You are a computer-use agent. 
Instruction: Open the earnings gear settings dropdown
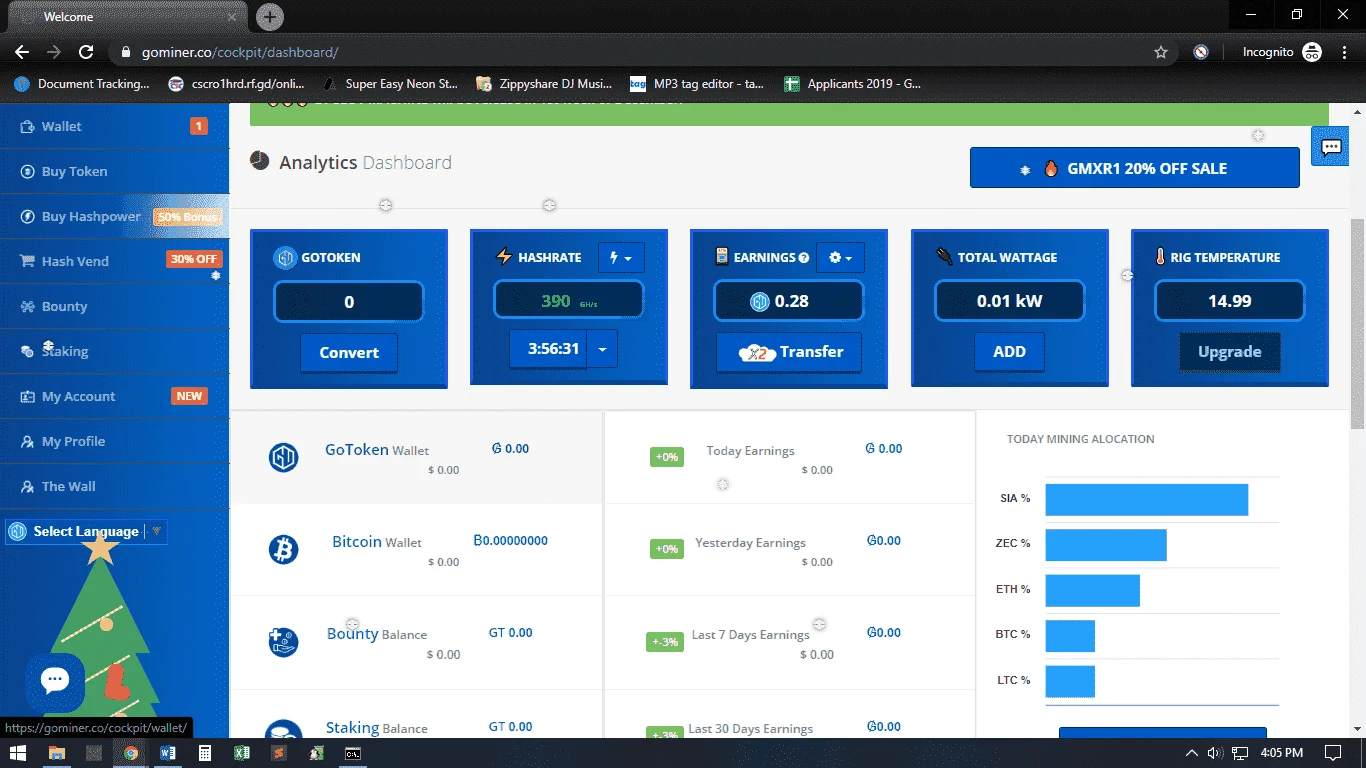pos(841,258)
